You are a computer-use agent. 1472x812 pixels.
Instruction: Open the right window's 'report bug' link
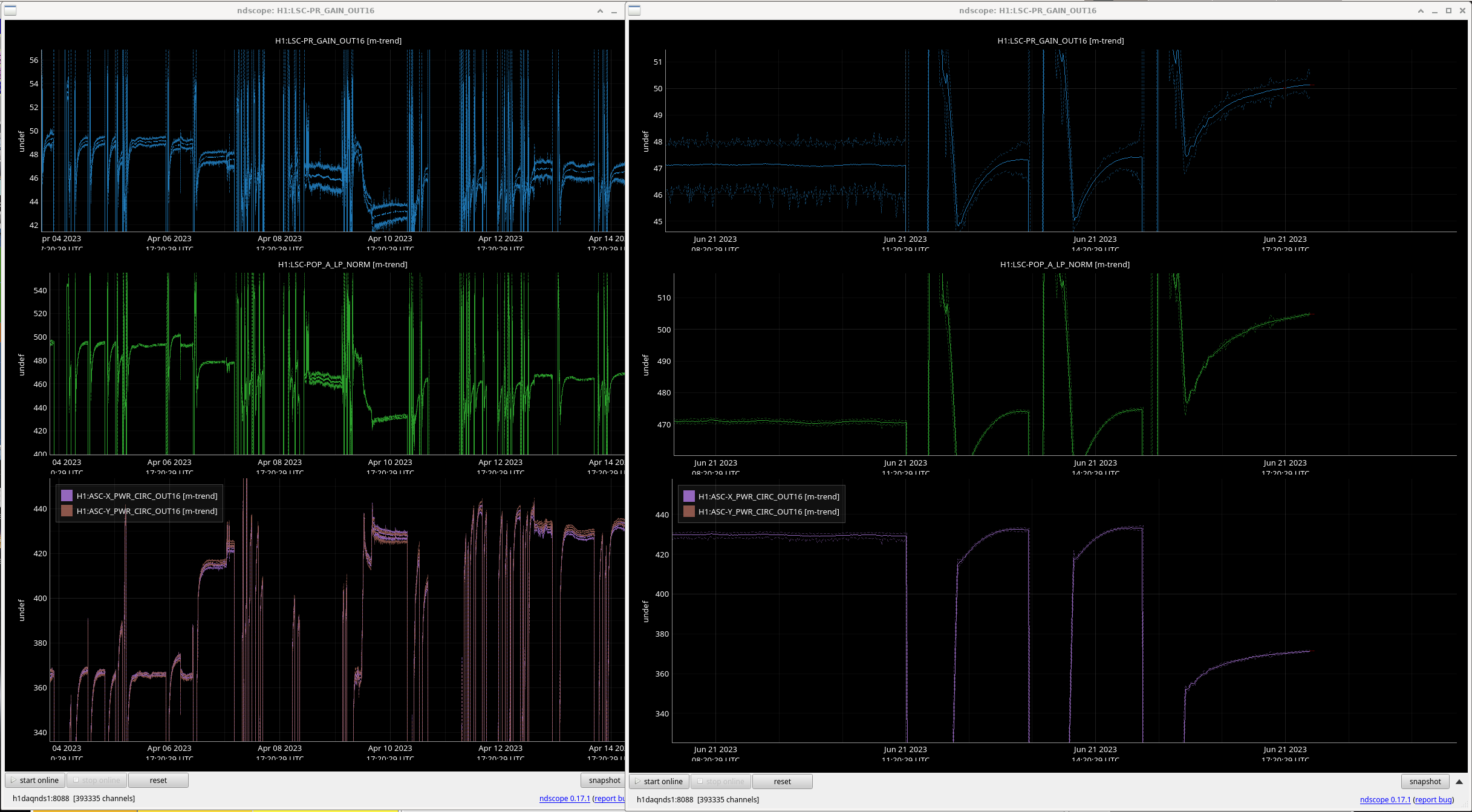pyautogui.click(x=1433, y=799)
